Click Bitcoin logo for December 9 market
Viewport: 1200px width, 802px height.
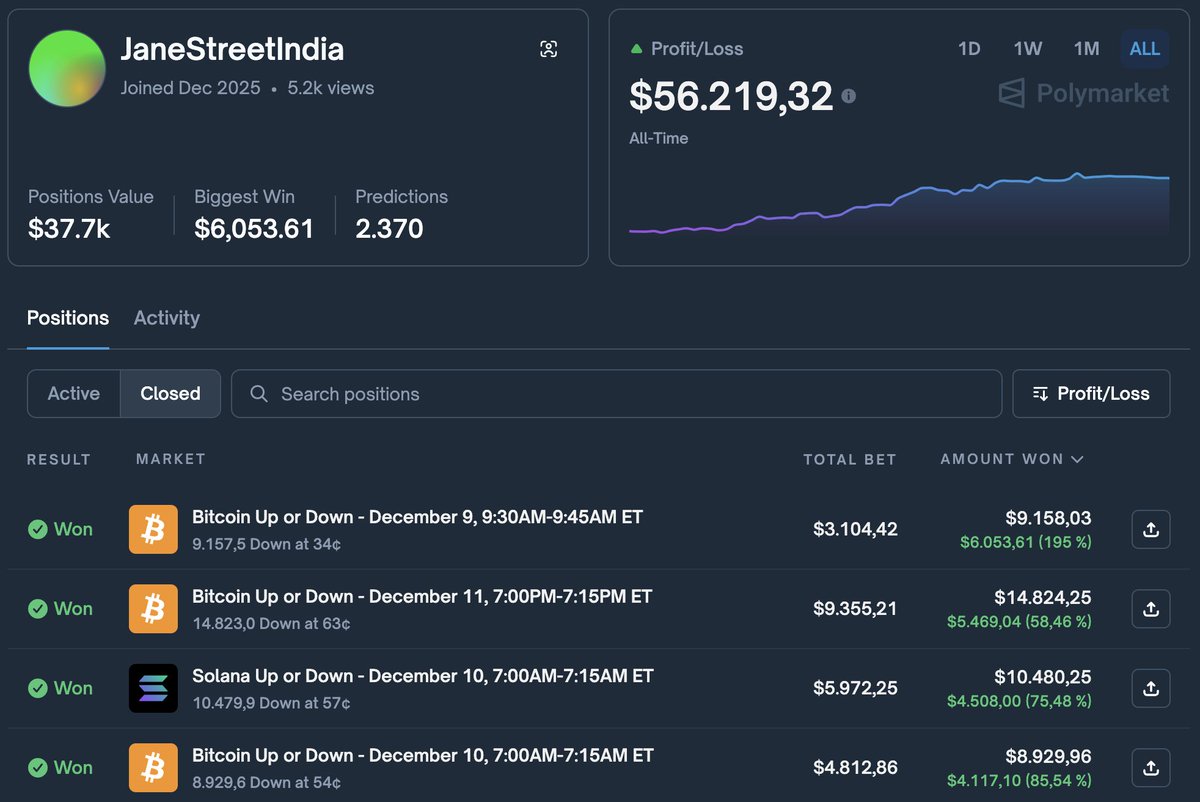tap(153, 530)
